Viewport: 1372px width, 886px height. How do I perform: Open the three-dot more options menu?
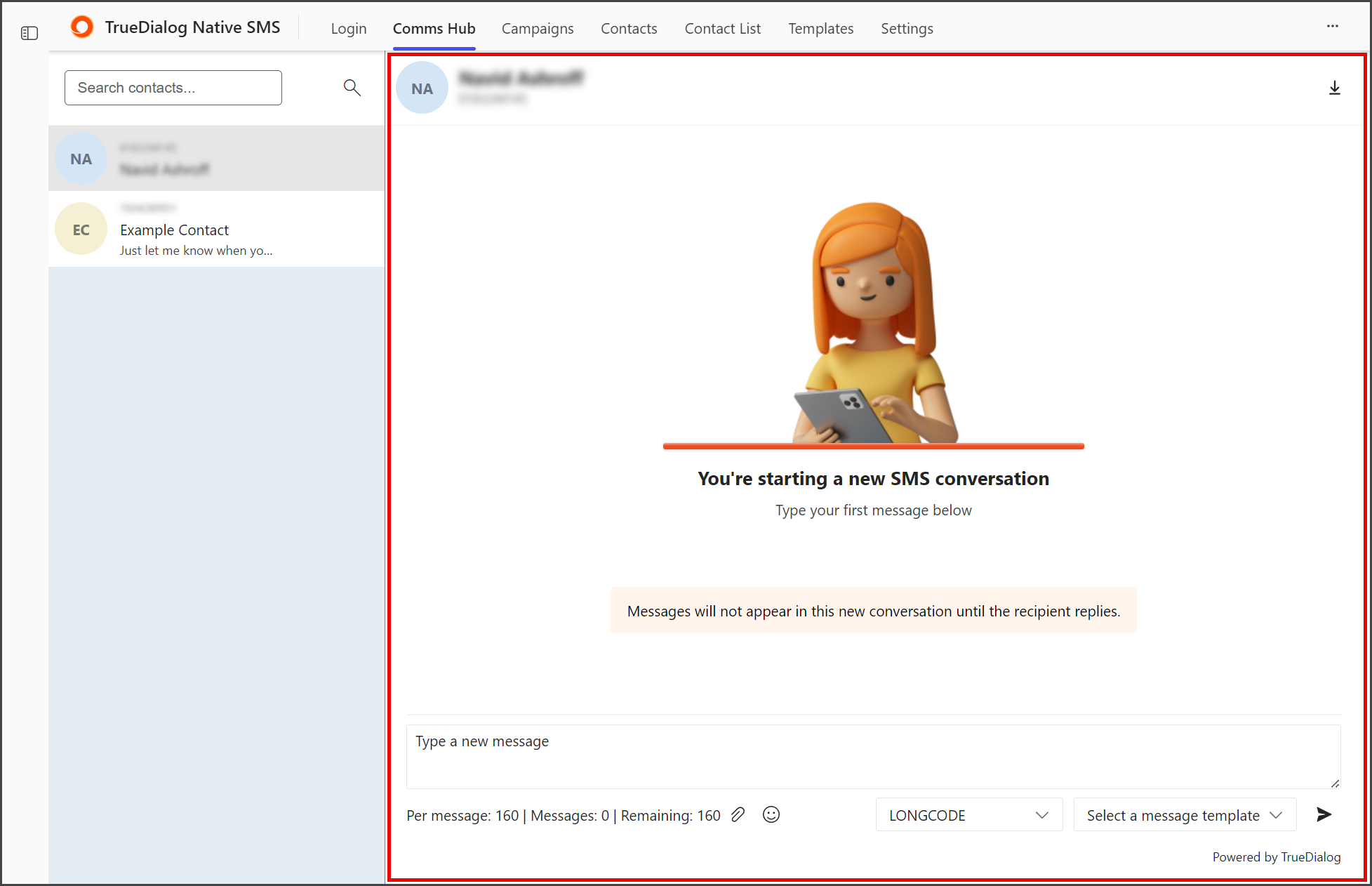point(1332,26)
